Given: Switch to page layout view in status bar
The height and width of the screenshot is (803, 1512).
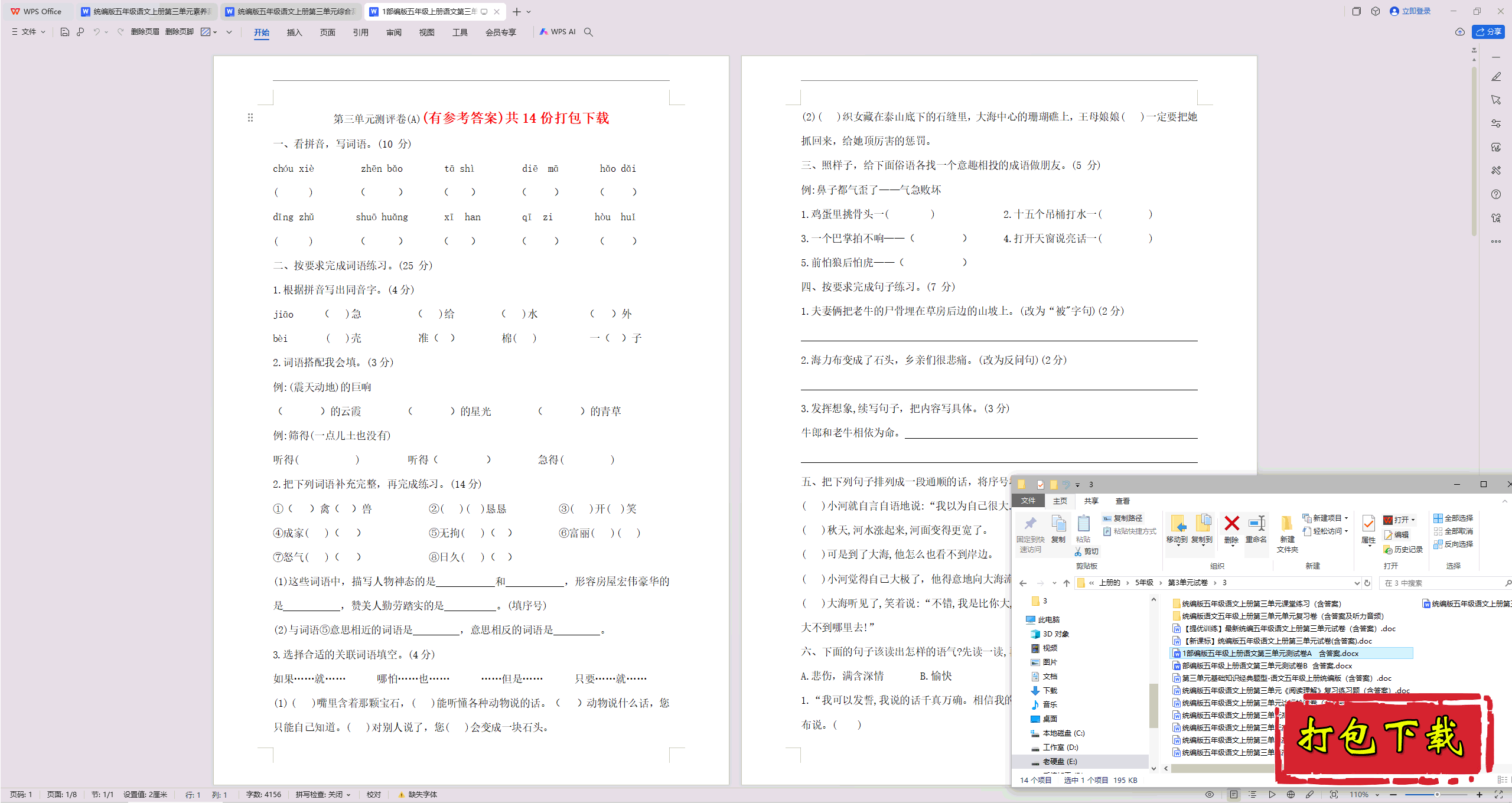Looking at the screenshot, I should tap(1234, 795).
